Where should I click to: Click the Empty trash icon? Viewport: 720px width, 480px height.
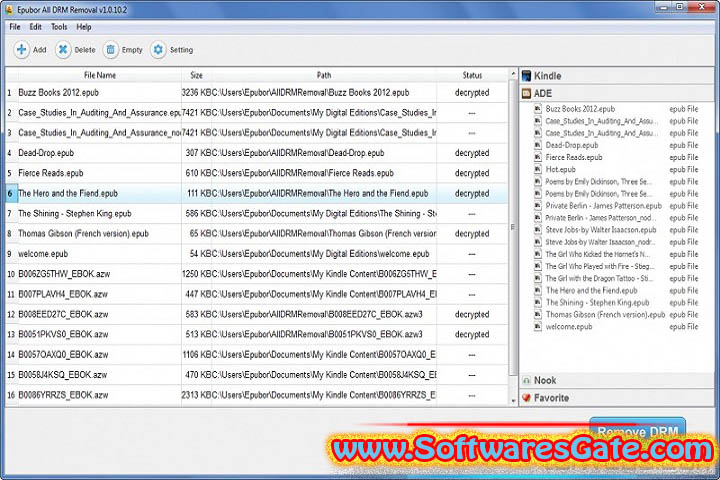111,50
